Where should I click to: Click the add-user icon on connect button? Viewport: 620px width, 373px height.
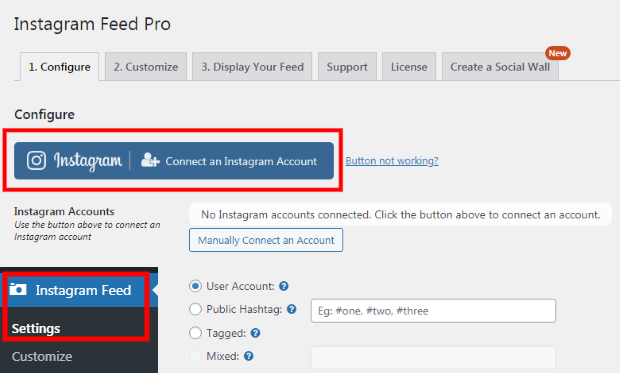[x=150, y=160]
